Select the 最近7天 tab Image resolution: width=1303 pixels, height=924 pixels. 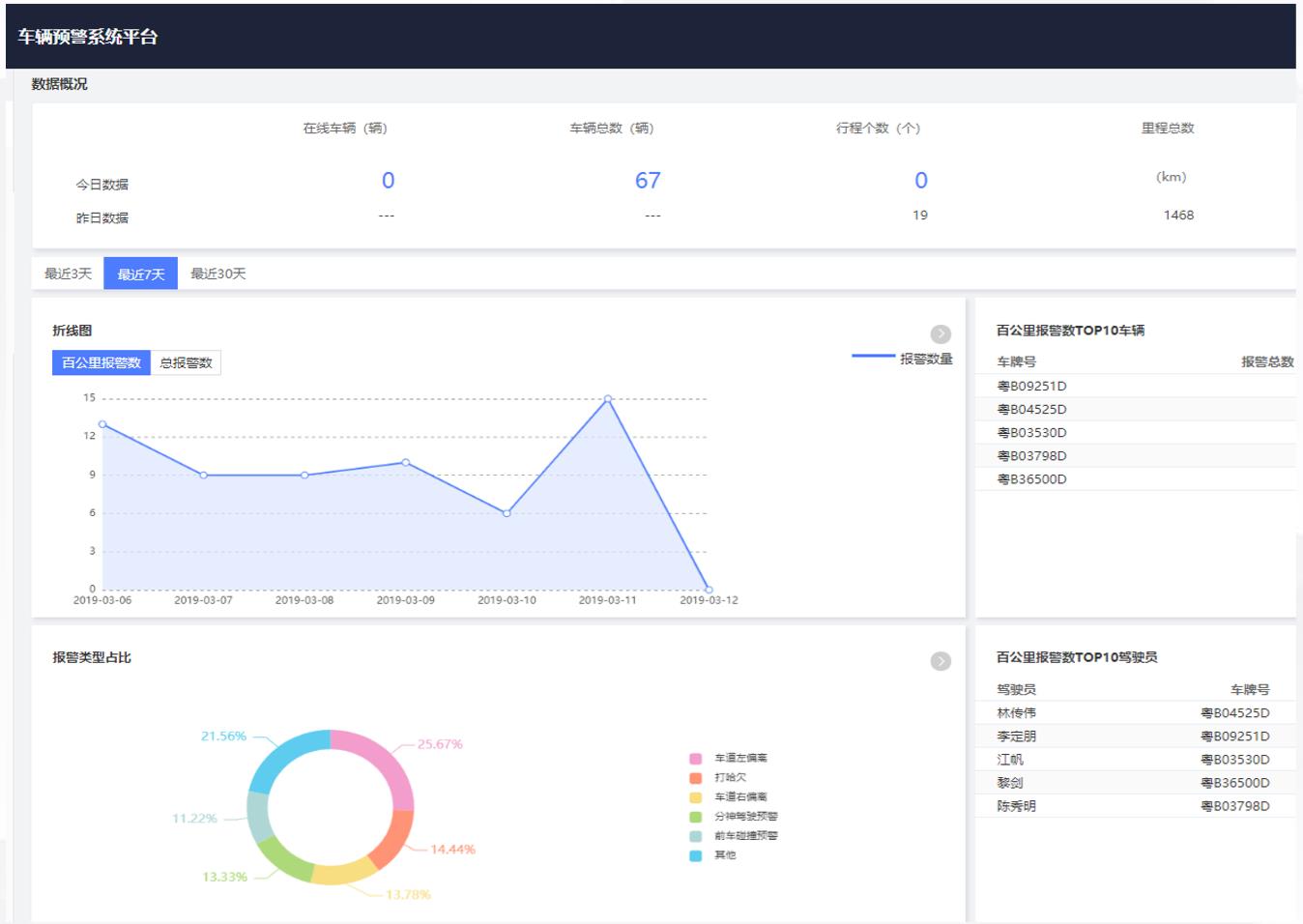coord(141,274)
